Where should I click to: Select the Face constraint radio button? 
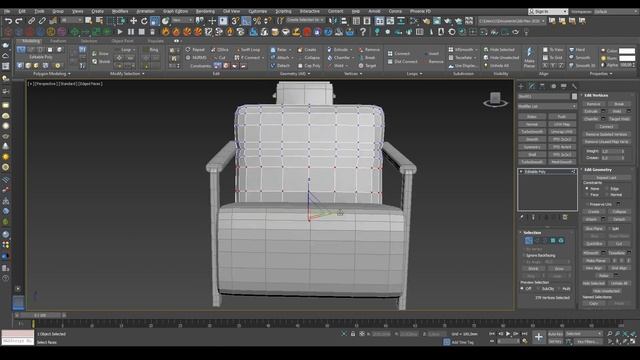587,195
